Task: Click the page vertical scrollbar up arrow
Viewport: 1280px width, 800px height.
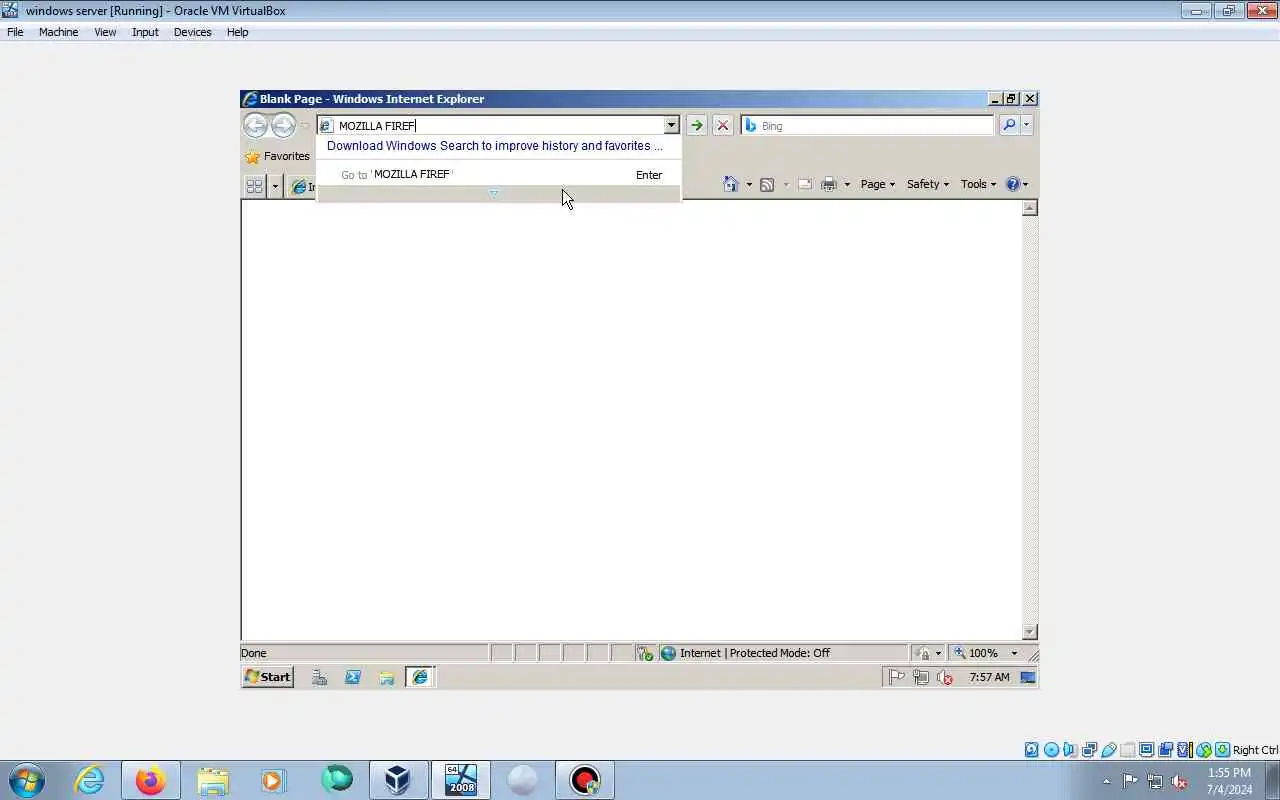Action: (x=1030, y=208)
